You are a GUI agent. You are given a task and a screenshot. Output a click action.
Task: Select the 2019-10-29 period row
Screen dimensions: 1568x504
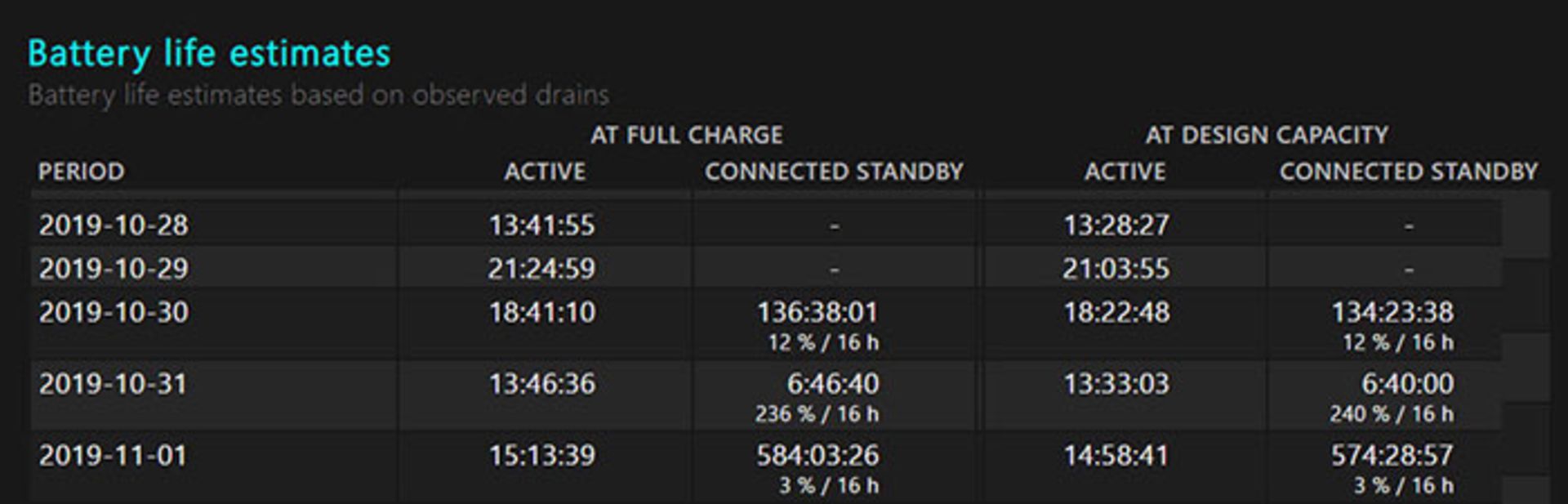114,268
